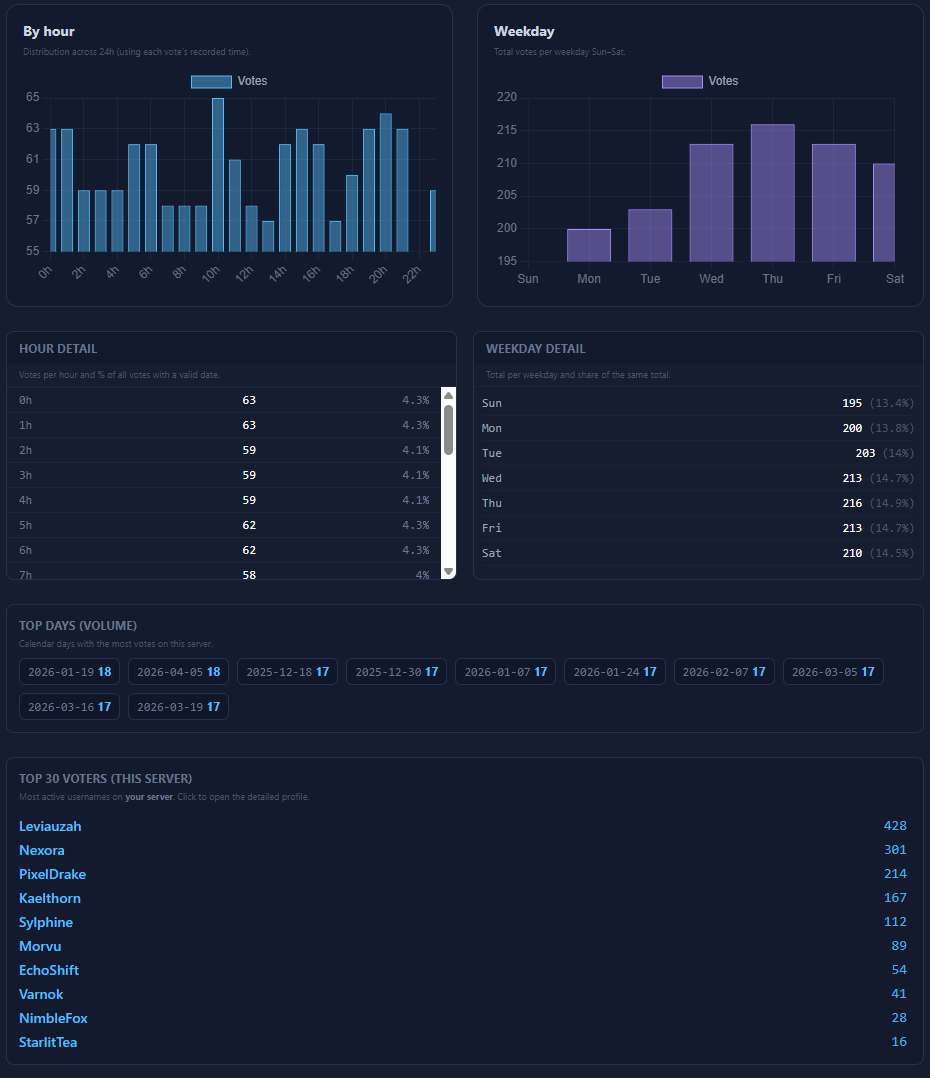Screen dimensions: 930x1078
Task: Open Leviauzah's voter profile
Action: [50, 826]
